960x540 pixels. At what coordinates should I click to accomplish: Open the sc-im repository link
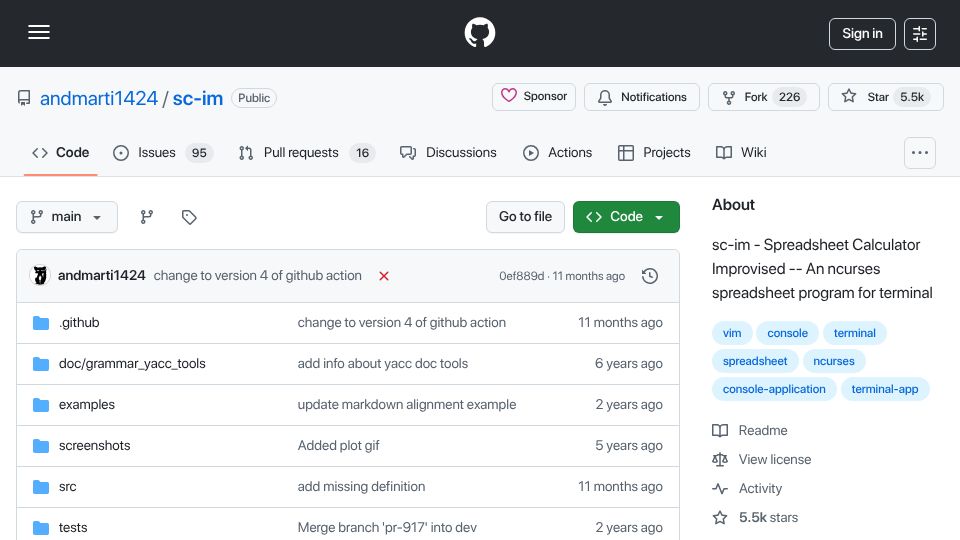click(x=197, y=98)
